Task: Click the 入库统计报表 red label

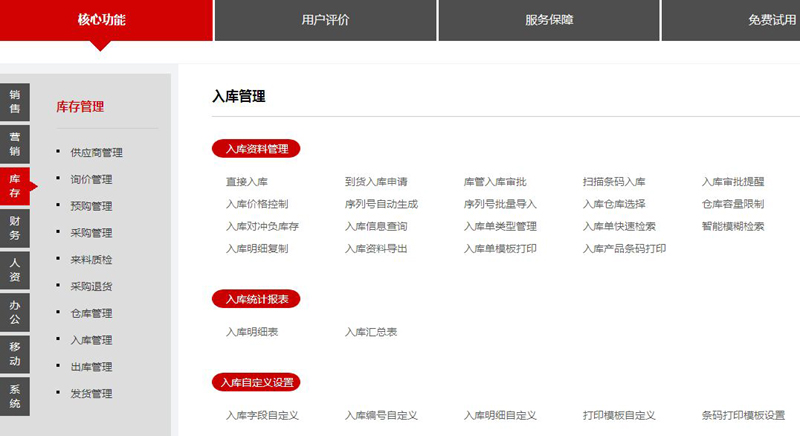Action: (256, 298)
